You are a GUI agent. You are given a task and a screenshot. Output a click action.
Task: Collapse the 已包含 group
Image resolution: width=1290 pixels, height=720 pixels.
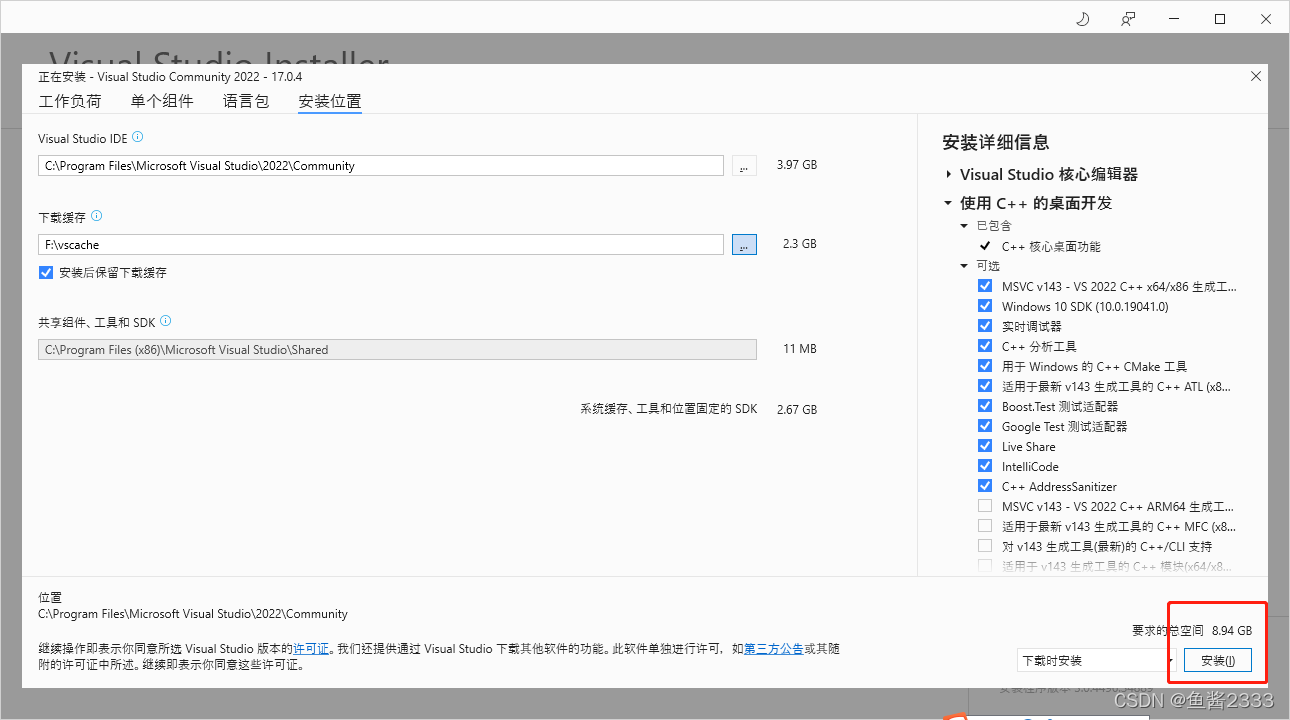click(x=964, y=226)
